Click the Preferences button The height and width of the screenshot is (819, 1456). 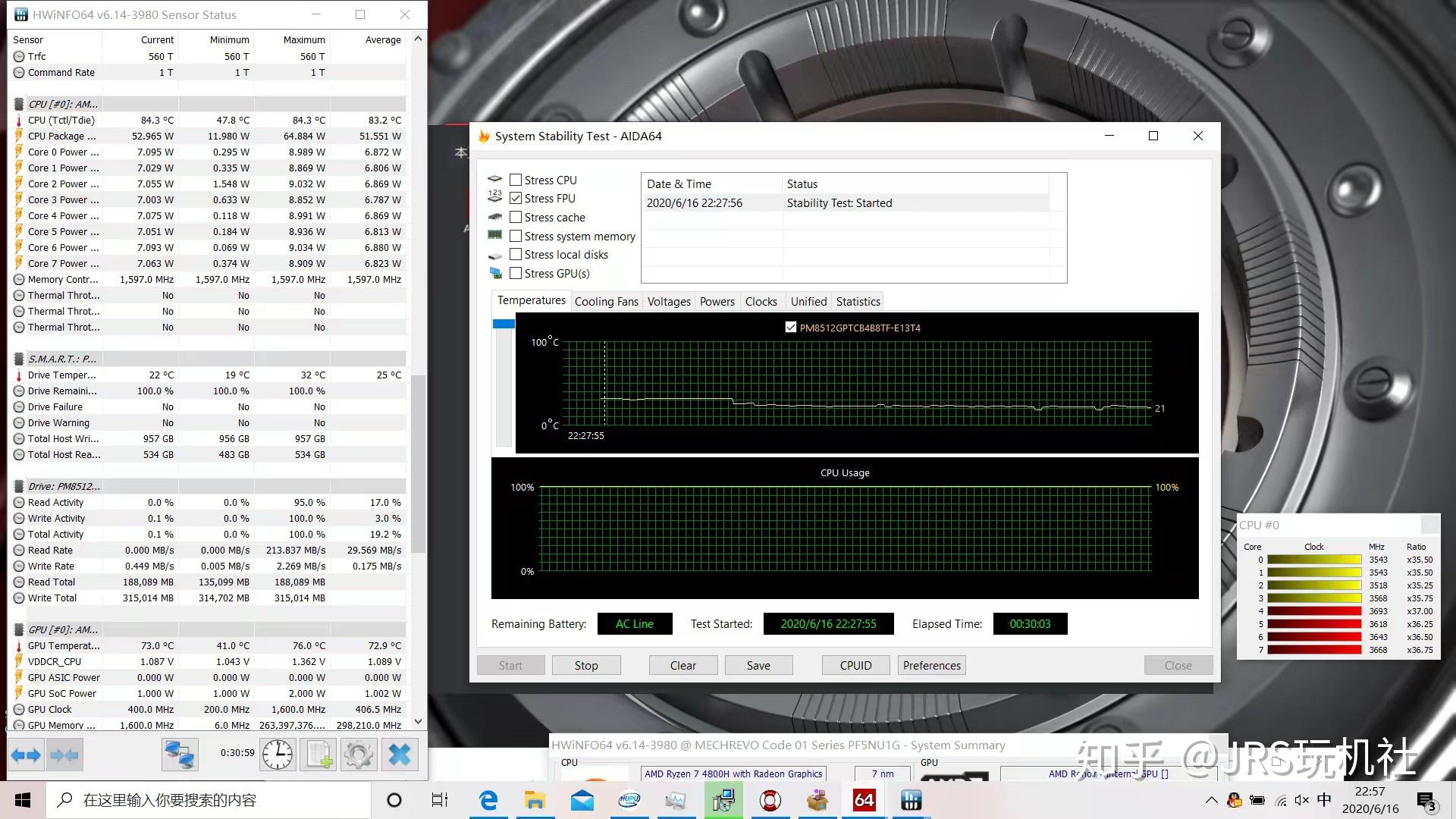click(x=931, y=665)
